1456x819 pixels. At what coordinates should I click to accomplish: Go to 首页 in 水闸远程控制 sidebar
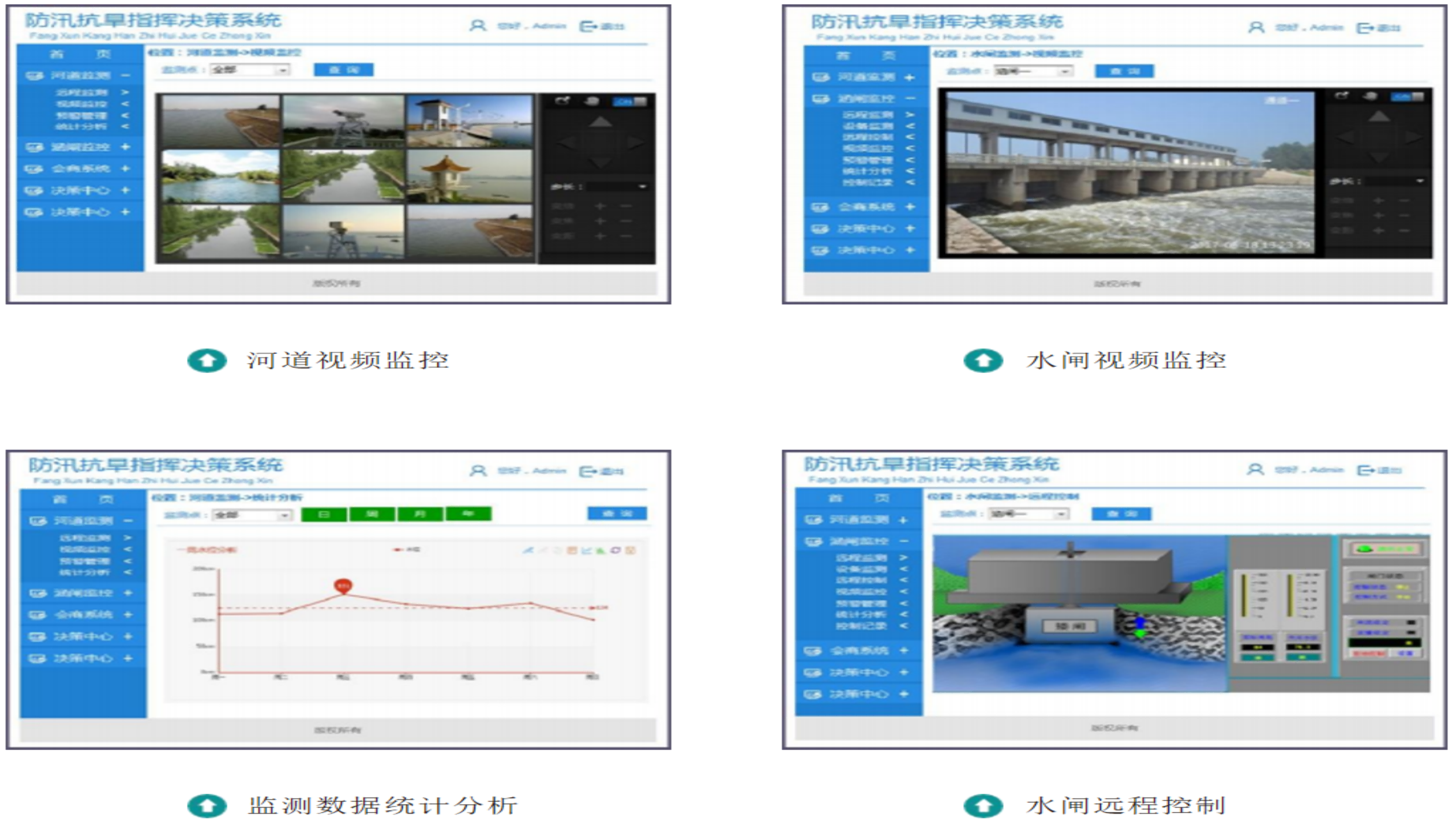(859, 497)
